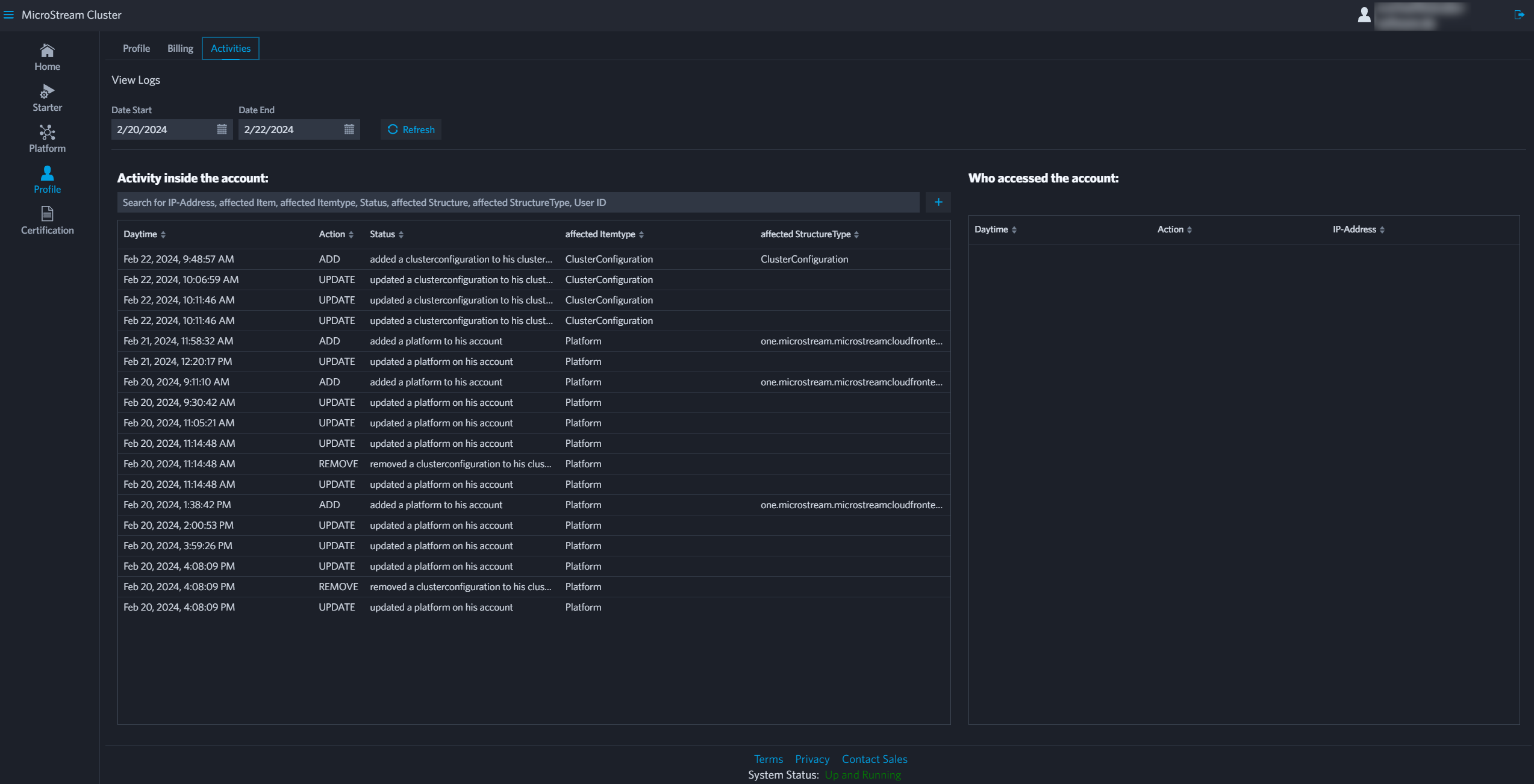Refresh the activity logs

coord(411,129)
